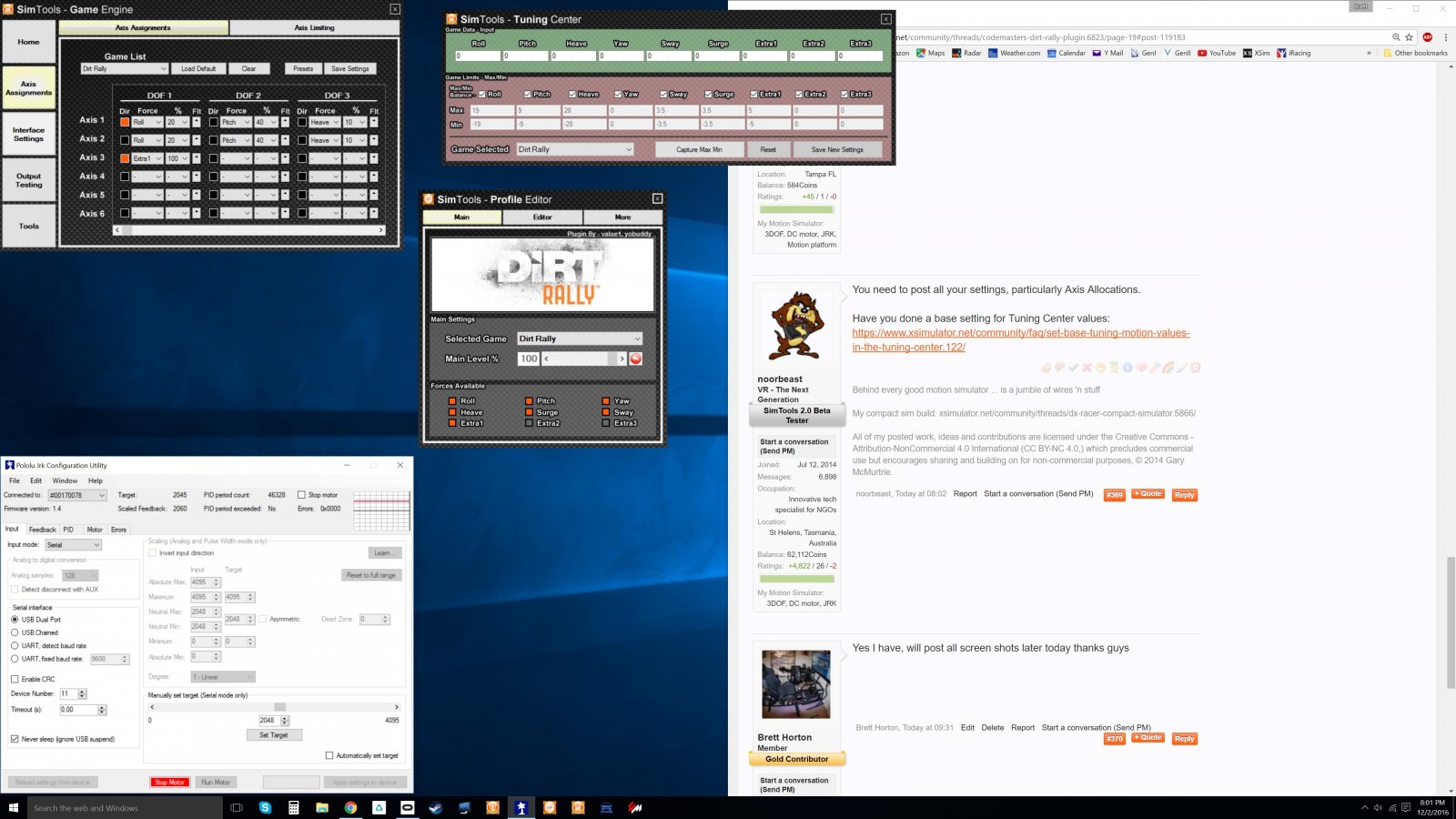The width and height of the screenshot is (1456, 819).
Task: Click the red Stop Motor button
Action: [170, 782]
